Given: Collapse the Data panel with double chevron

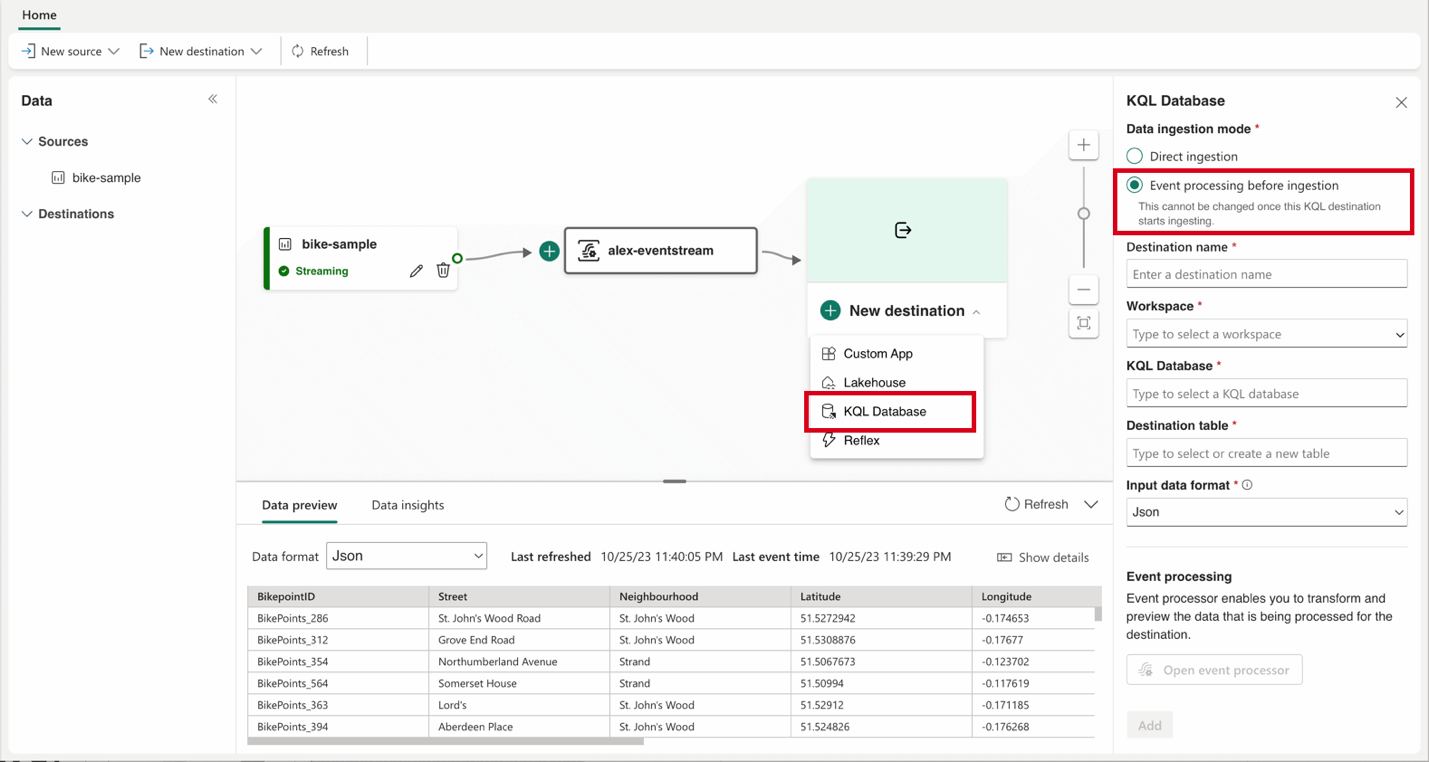Looking at the screenshot, I should (x=213, y=99).
